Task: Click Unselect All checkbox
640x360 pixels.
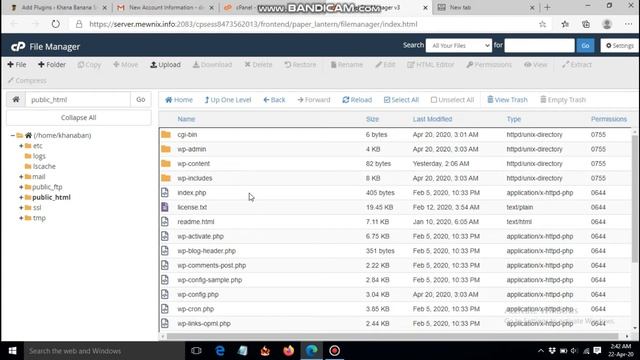Action: click(452, 100)
